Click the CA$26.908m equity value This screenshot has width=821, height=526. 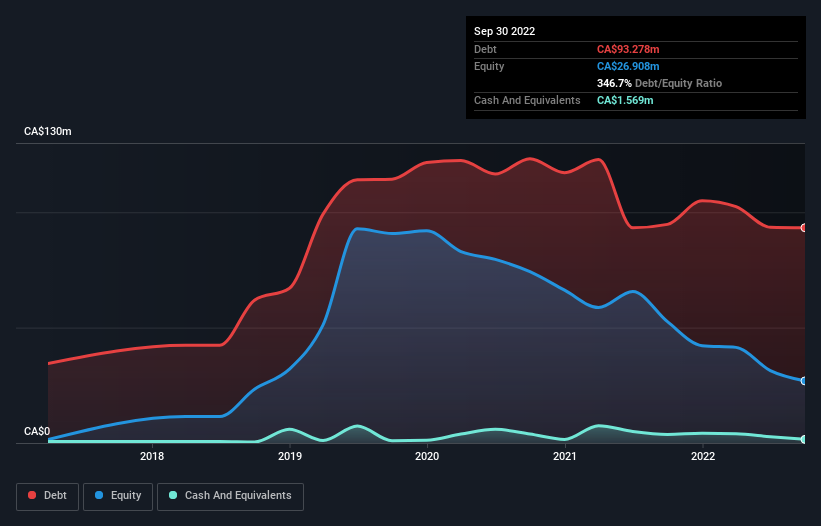coord(628,66)
